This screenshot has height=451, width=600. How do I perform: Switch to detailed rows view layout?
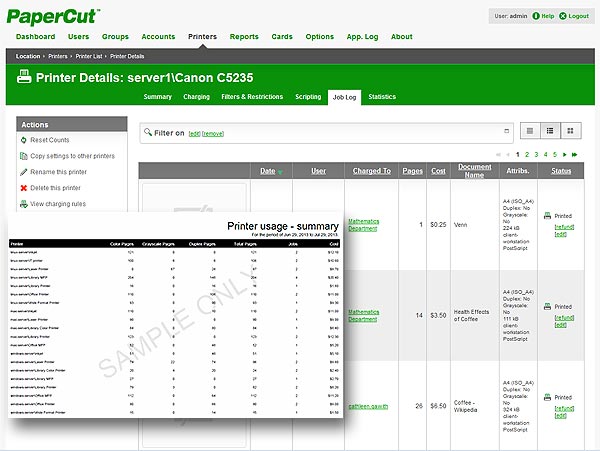[x=549, y=131]
